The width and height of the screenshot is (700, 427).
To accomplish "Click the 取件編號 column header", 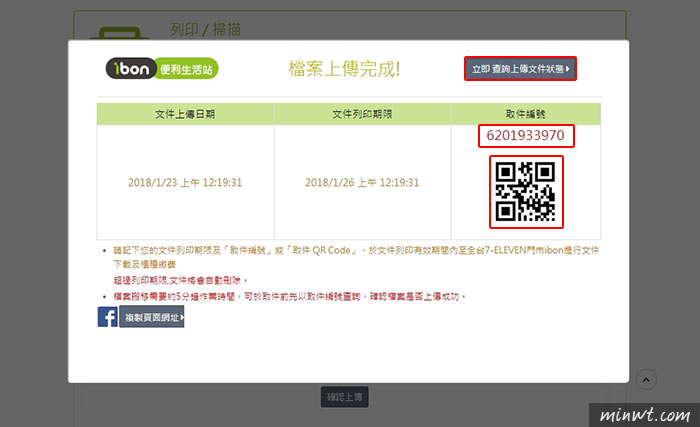I will [x=525, y=114].
